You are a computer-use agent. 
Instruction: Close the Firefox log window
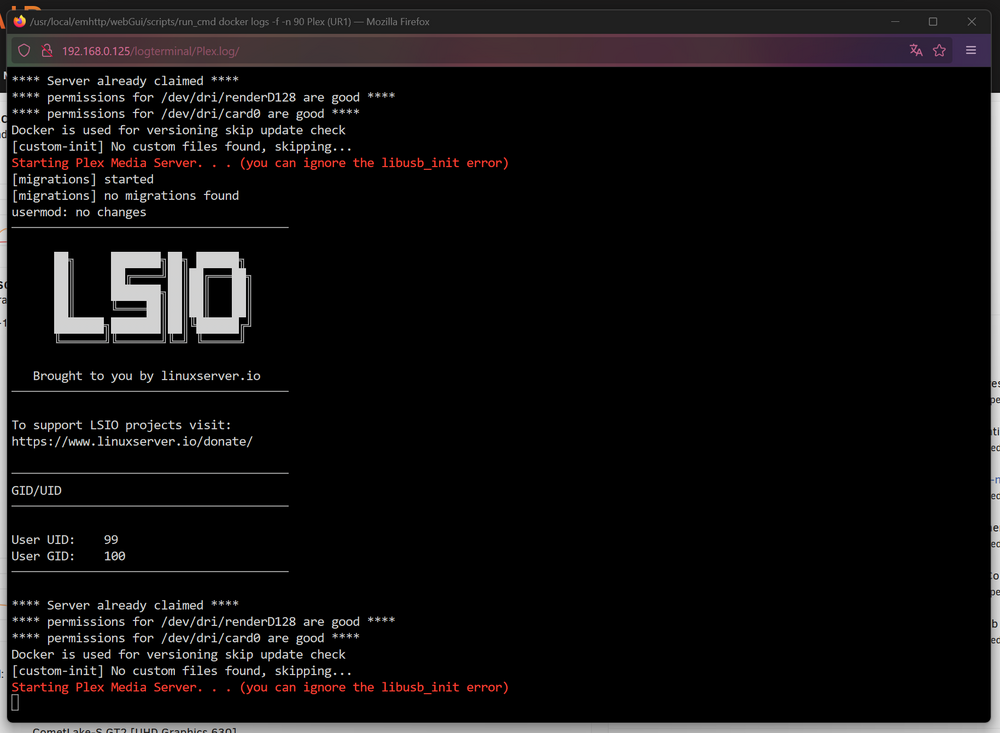(971, 22)
